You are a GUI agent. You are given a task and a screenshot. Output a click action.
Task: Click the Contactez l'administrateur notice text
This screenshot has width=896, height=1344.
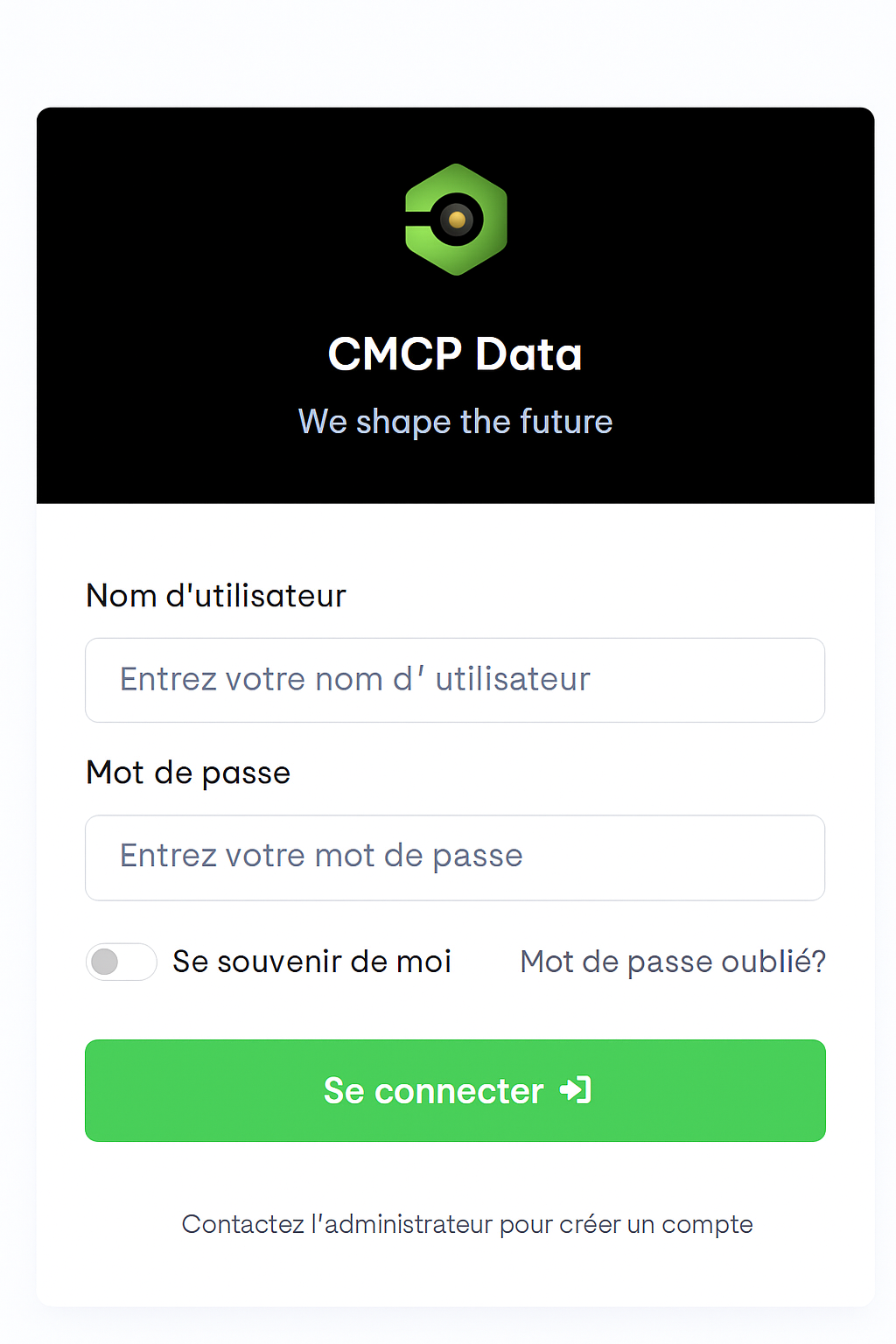click(466, 1224)
